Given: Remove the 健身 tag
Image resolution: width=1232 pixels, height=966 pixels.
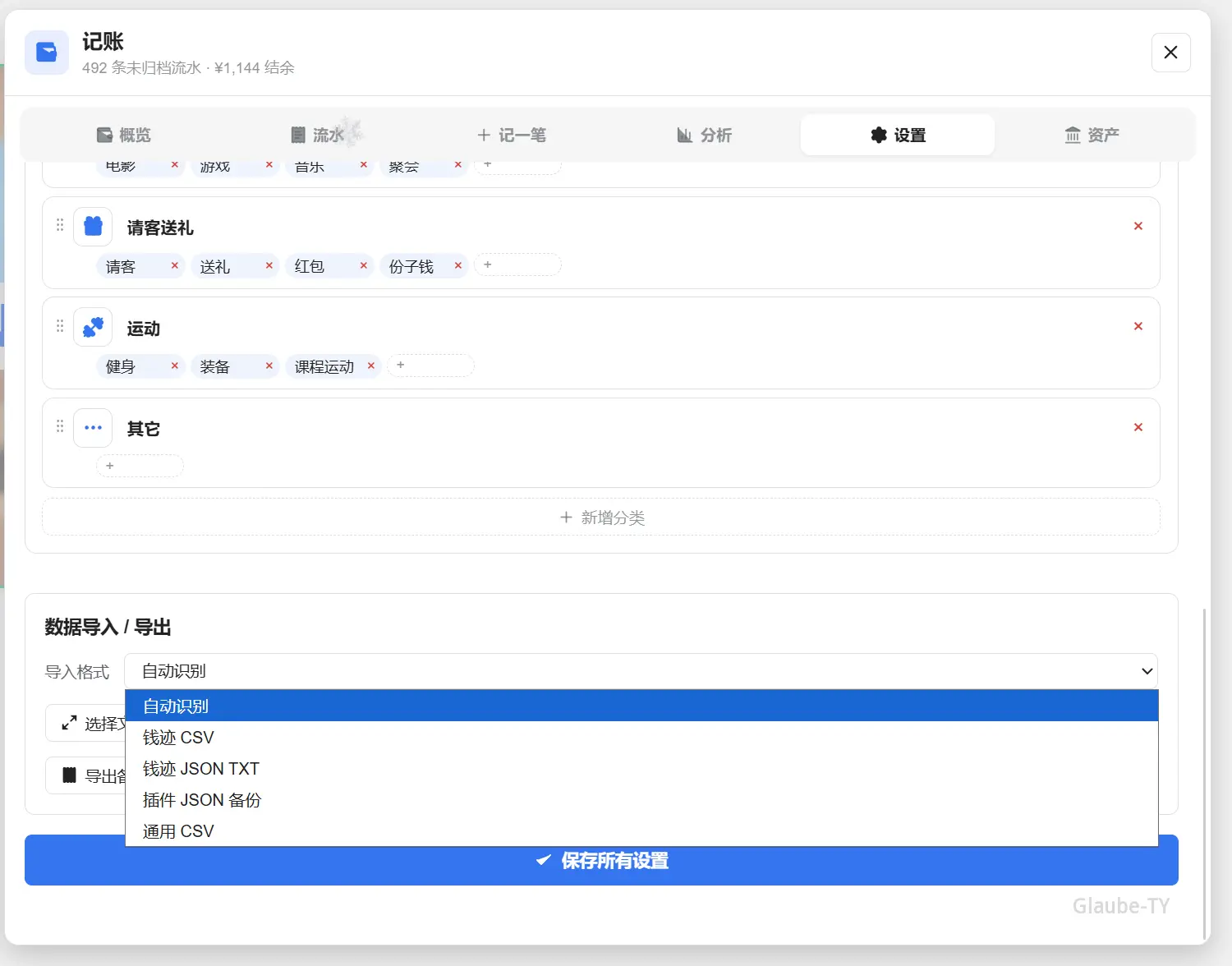Looking at the screenshot, I should [x=175, y=366].
